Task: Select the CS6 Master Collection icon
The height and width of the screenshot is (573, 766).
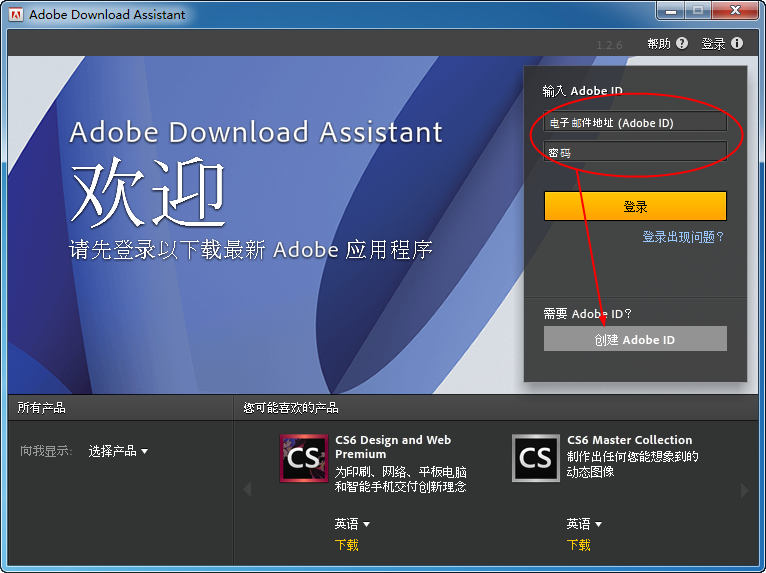Action: tap(535, 459)
